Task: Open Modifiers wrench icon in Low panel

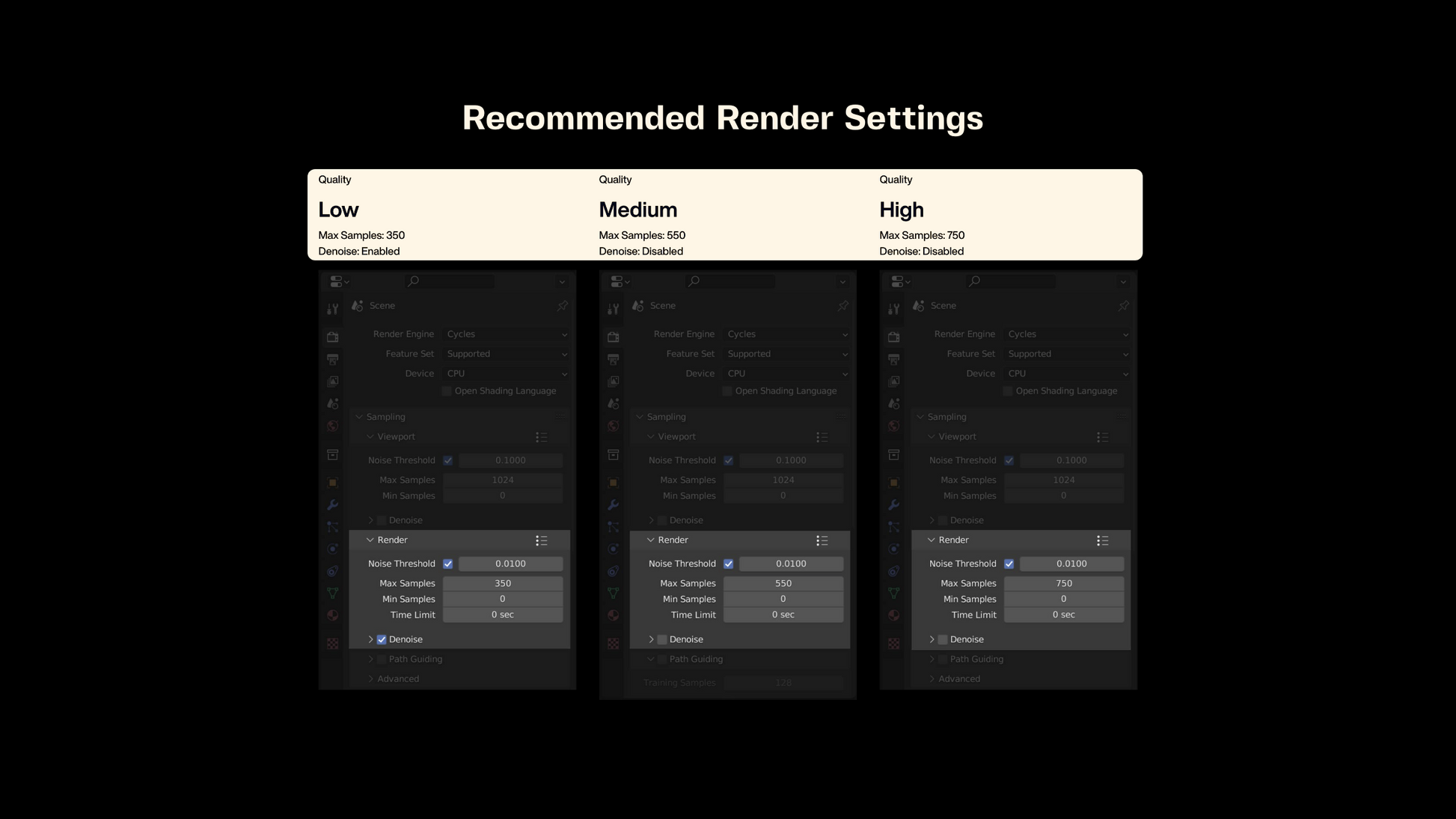Action: point(333,505)
